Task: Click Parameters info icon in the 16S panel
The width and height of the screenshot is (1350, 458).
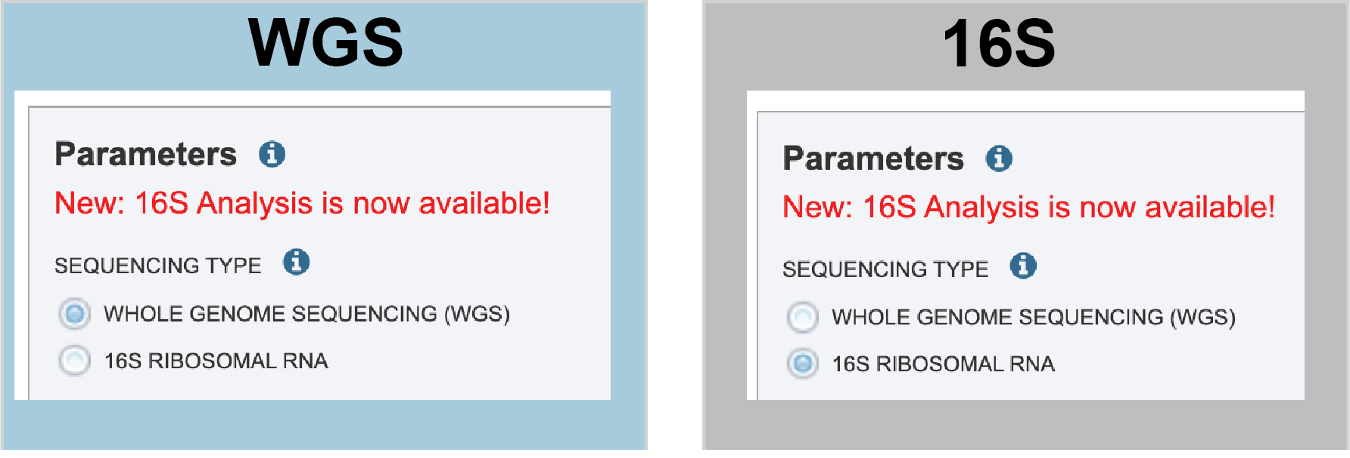Action: point(999,159)
